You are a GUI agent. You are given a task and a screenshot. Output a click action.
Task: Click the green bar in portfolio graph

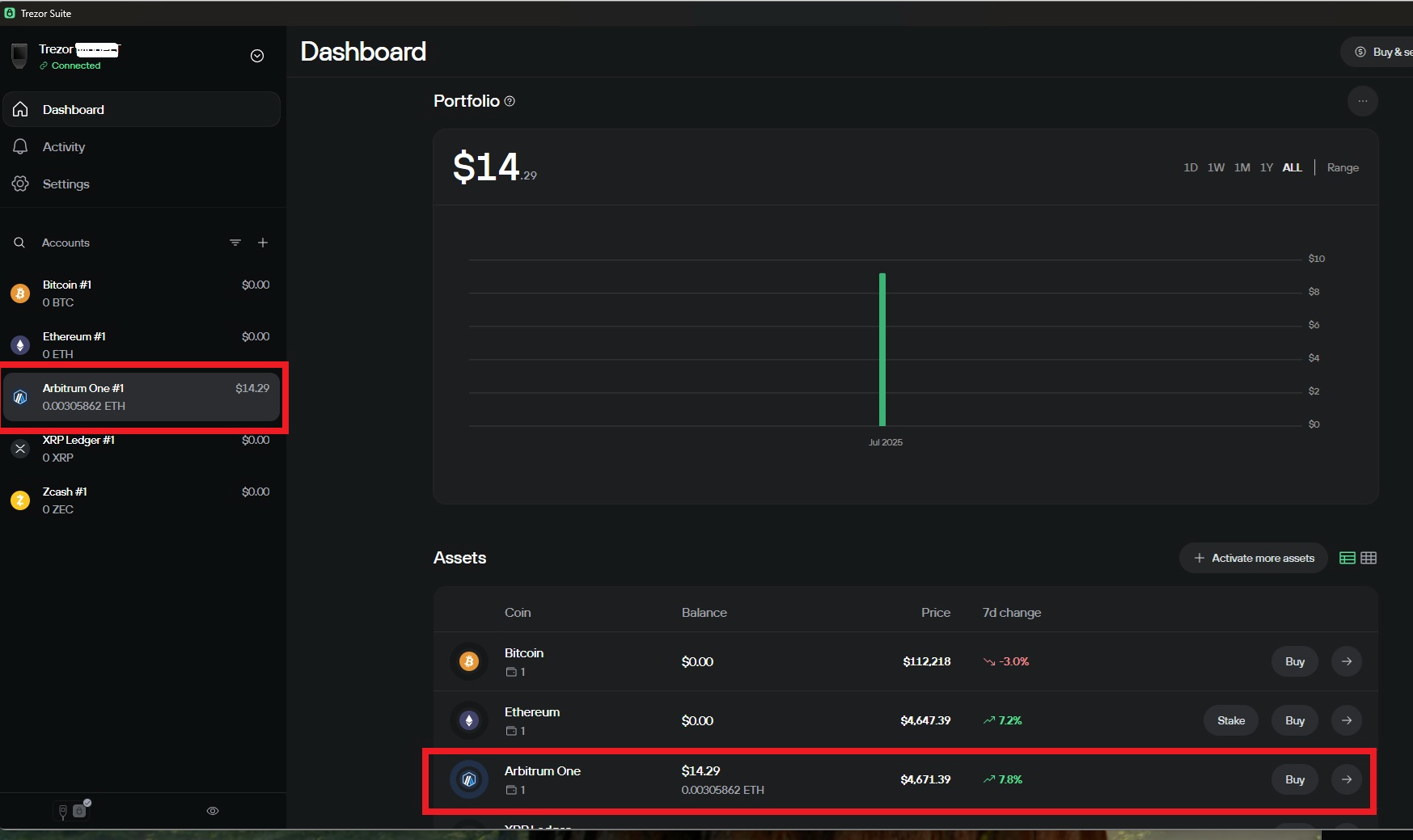(x=882, y=349)
